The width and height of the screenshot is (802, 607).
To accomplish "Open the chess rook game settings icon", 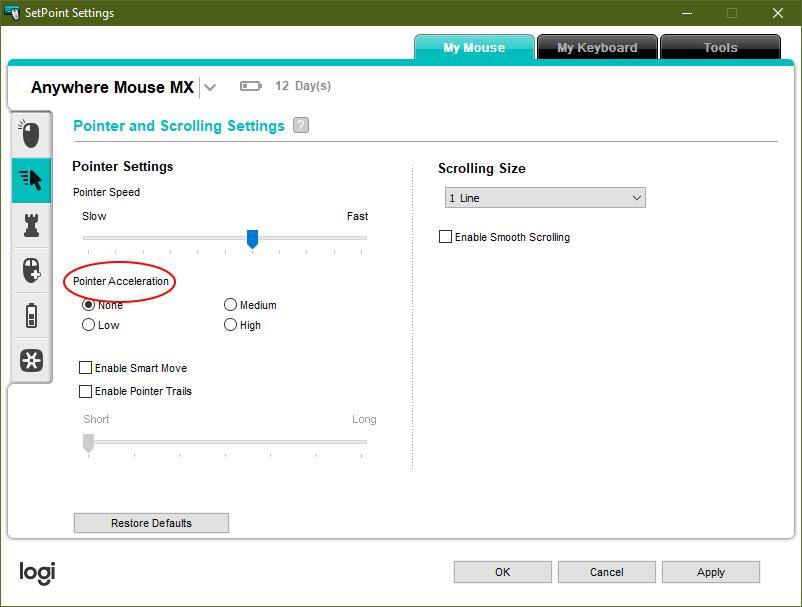I will pyautogui.click(x=31, y=225).
